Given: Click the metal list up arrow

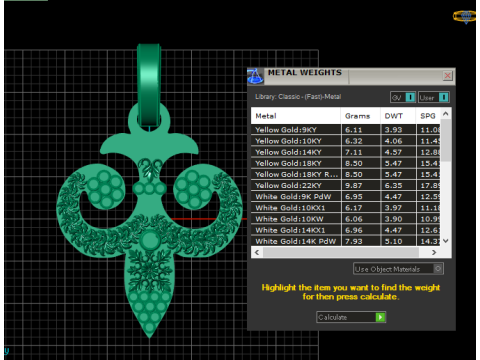Looking at the screenshot, I should 446,114.
